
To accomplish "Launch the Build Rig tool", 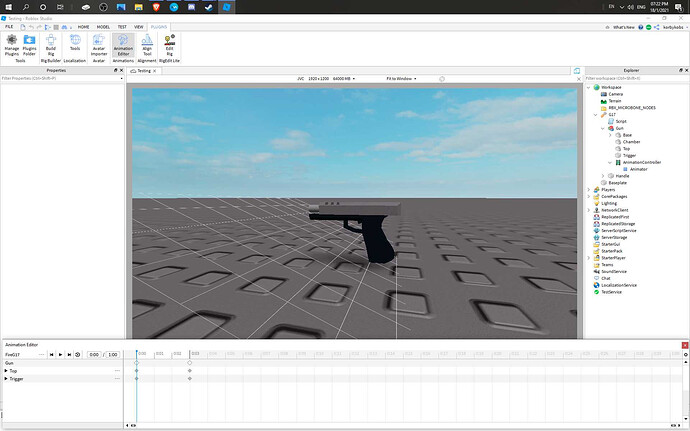I will 51,45.
